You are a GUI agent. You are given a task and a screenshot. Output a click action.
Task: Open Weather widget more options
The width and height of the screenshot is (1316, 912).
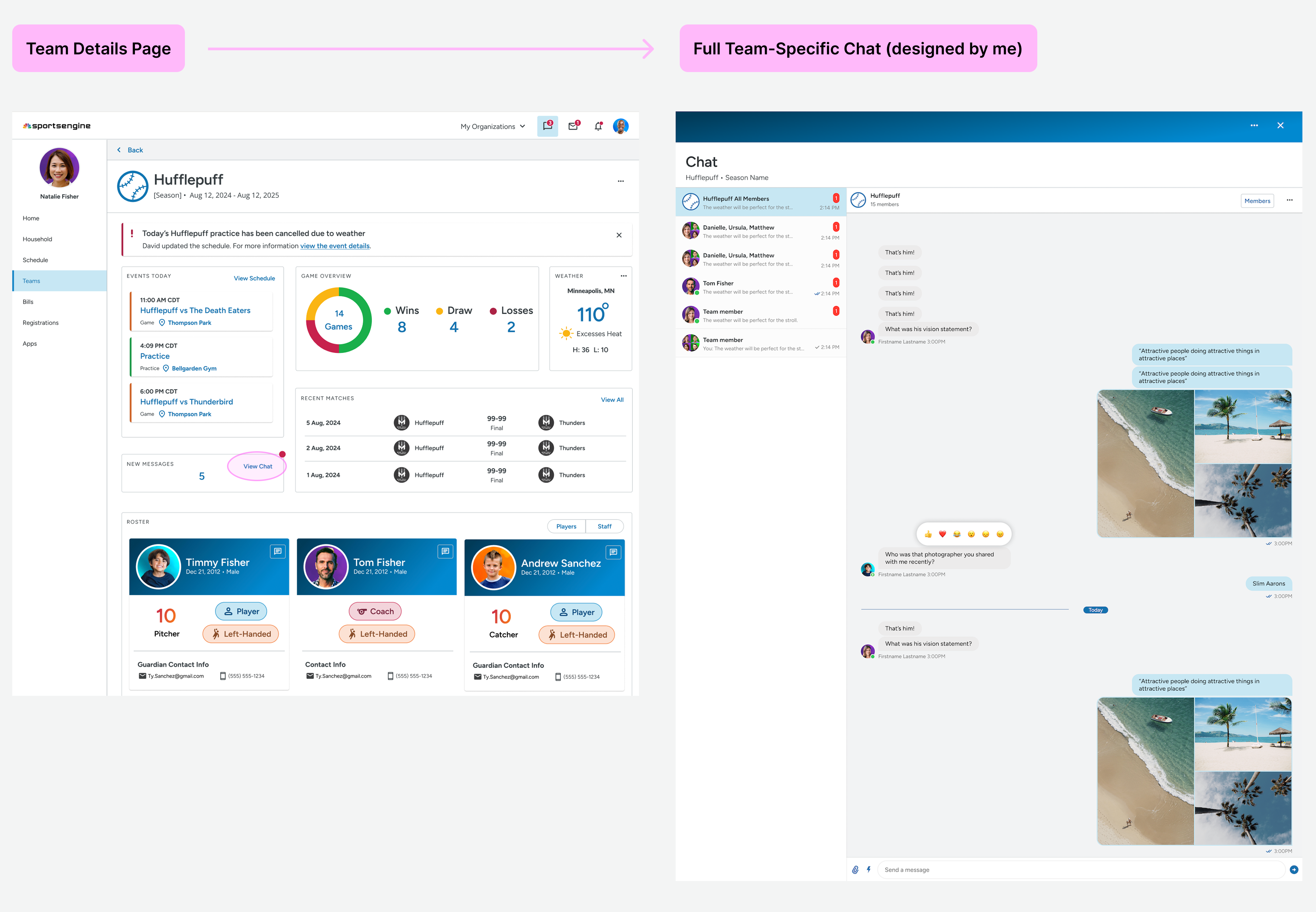pyautogui.click(x=623, y=276)
